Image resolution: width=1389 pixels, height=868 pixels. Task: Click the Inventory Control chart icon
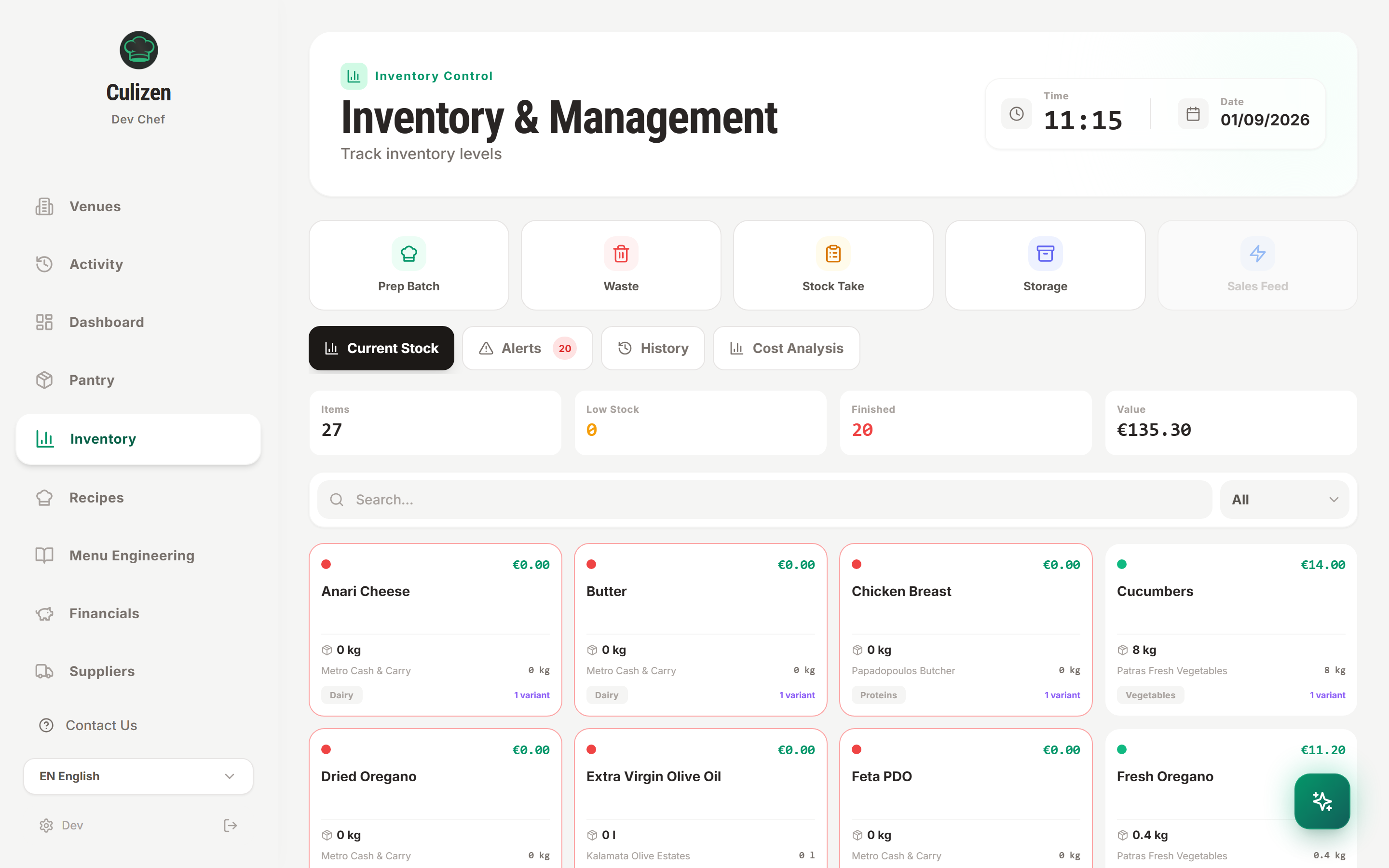click(x=354, y=76)
